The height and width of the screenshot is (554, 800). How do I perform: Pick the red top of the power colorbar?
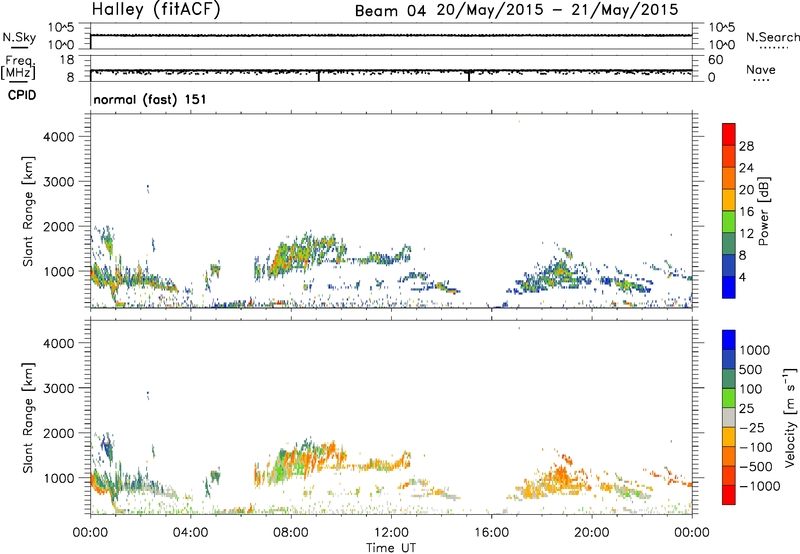point(729,134)
